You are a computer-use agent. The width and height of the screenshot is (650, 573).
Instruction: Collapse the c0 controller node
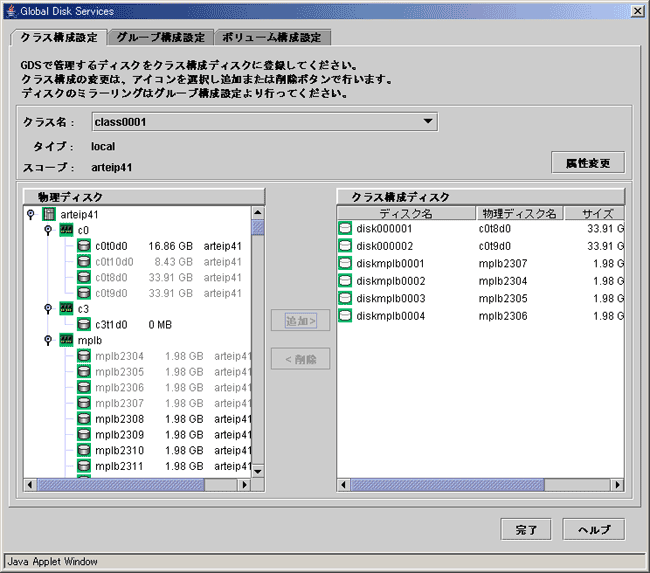click(x=48, y=230)
